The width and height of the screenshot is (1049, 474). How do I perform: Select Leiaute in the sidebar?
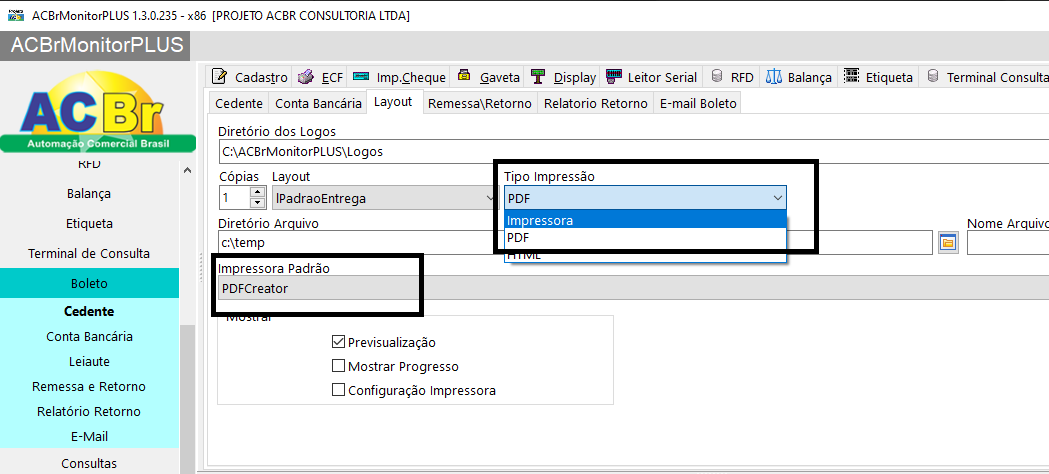[x=89, y=362]
